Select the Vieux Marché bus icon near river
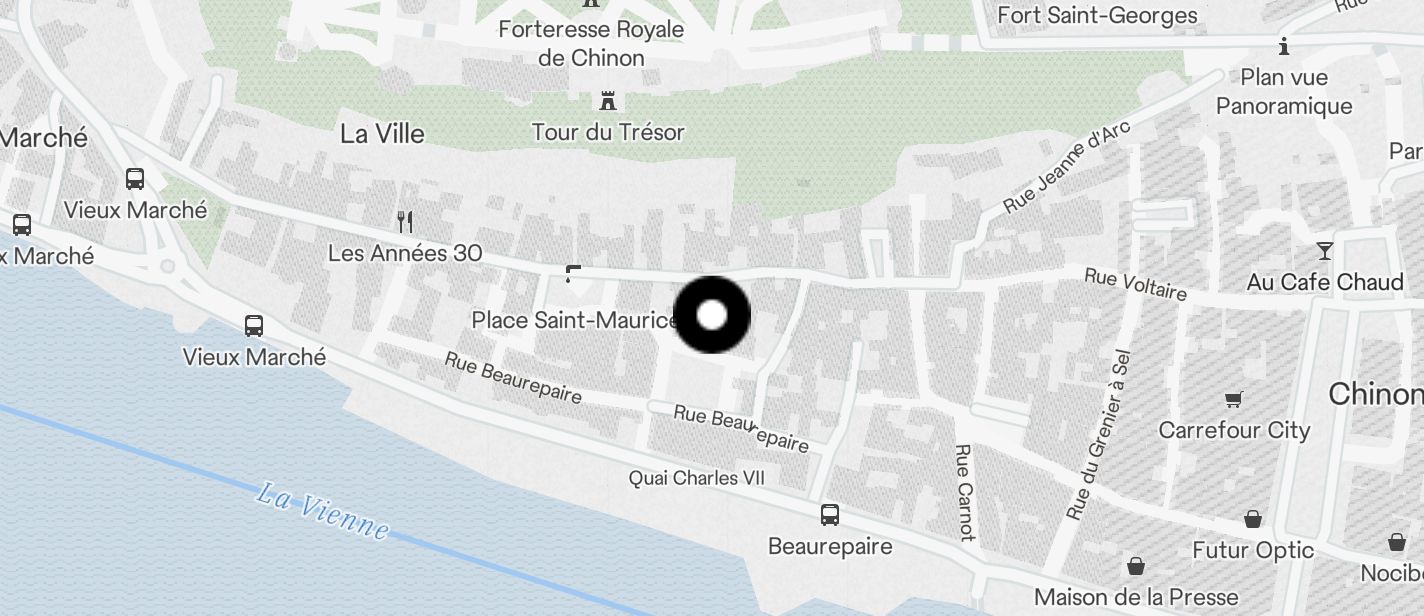This screenshot has height=616, width=1424. click(x=254, y=325)
